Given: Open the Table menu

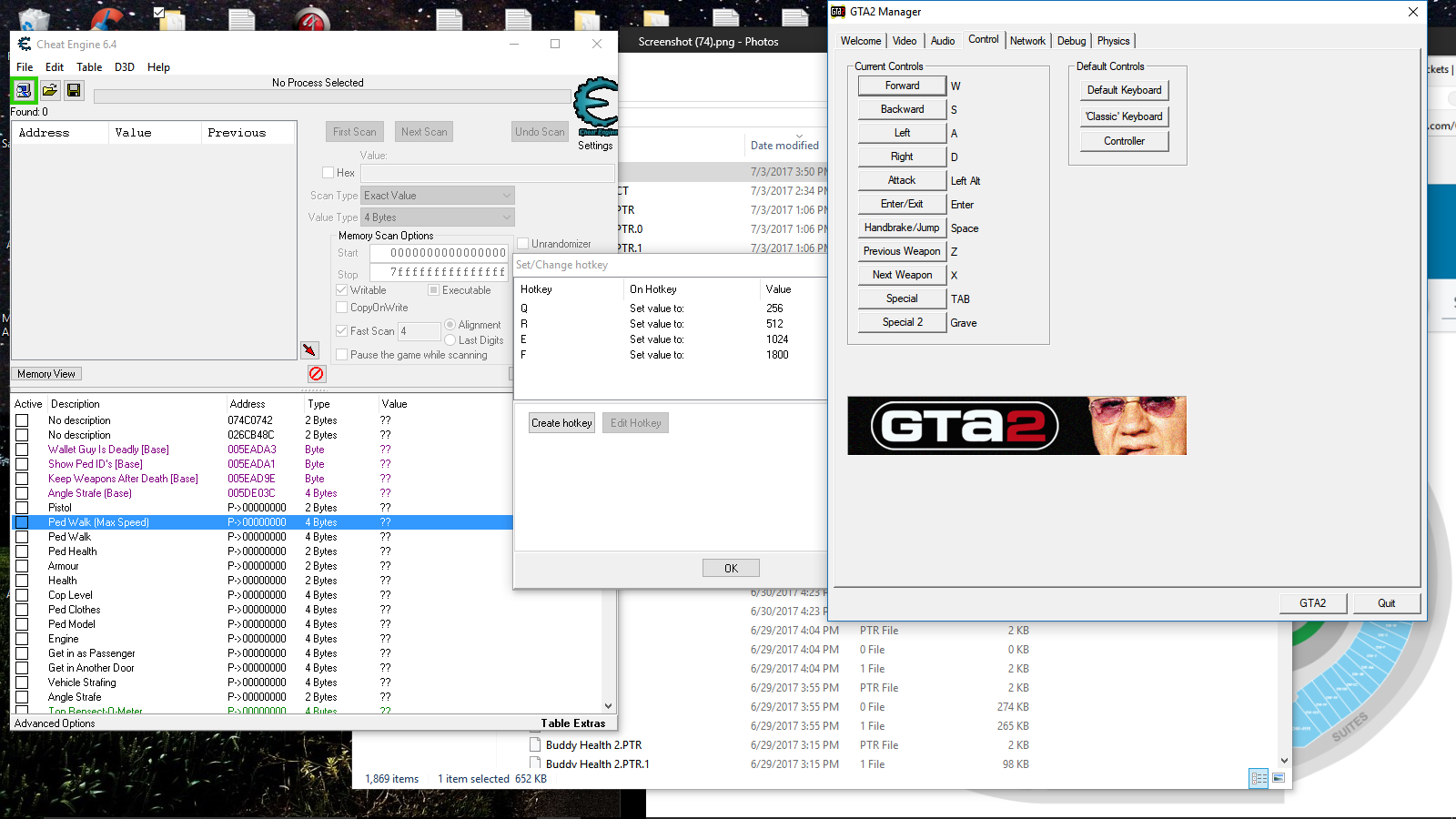Looking at the screenshot, I should [x=89, y=67].
